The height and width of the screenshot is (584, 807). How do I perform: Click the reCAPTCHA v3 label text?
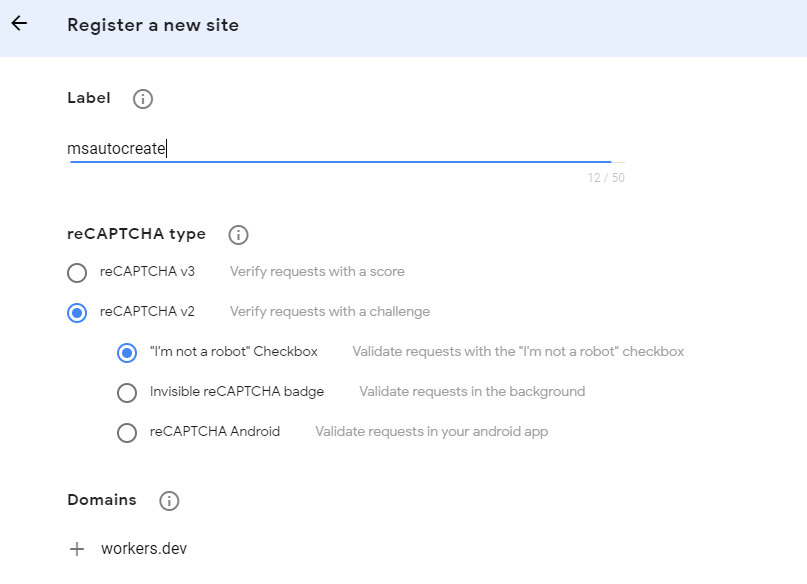coord(147,271)
